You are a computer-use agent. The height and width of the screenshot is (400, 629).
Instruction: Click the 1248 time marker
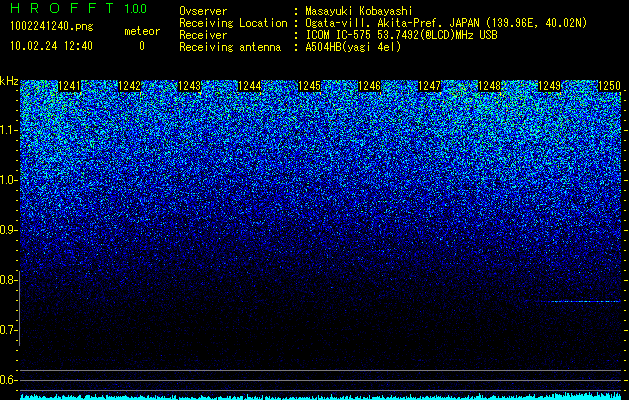pos(490,86)
